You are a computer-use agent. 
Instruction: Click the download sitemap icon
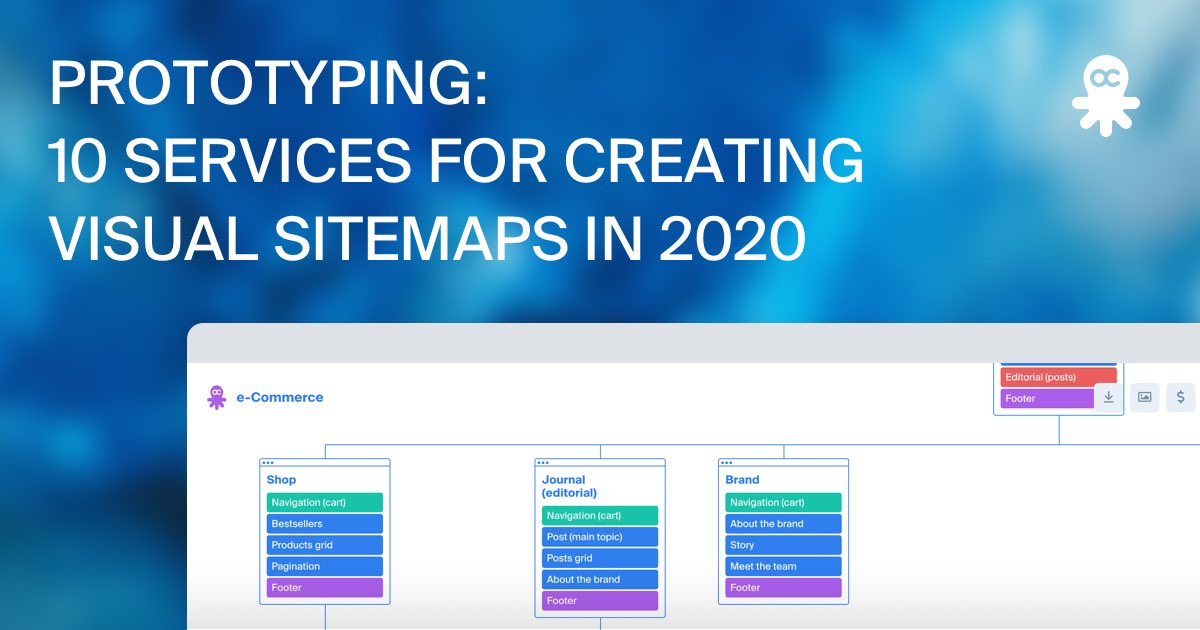coord(1108,397)
